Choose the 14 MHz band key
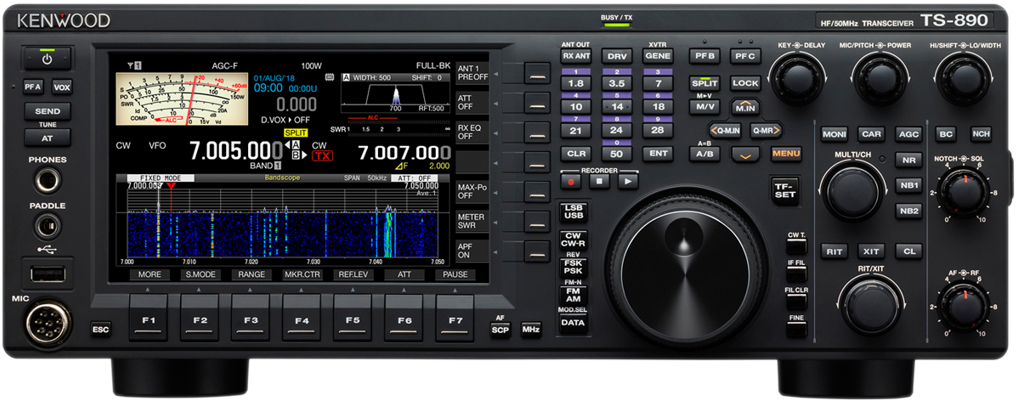1017x404 pixels. coord(617,107)
